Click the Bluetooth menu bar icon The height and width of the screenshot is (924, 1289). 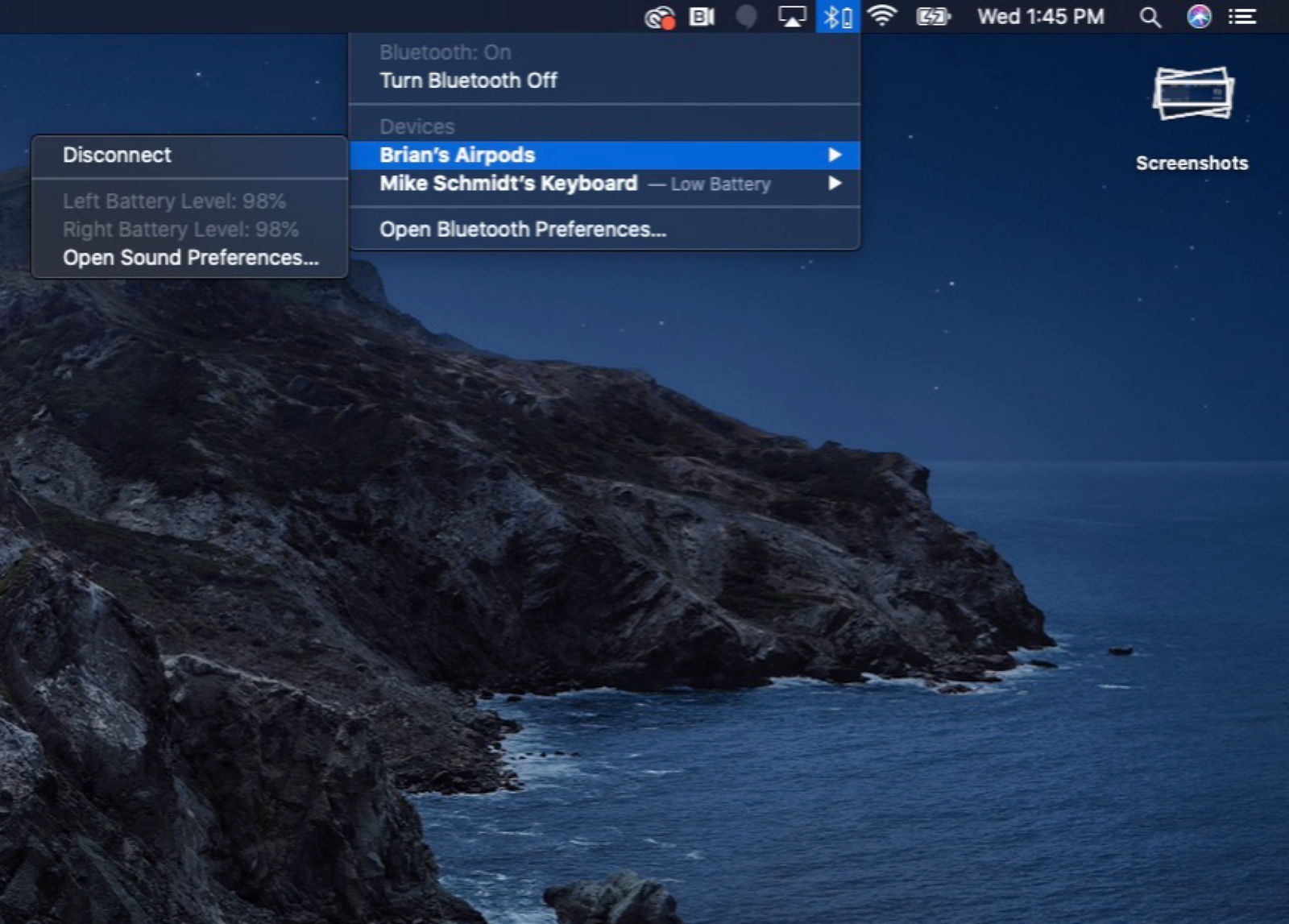tap(838, 16)
